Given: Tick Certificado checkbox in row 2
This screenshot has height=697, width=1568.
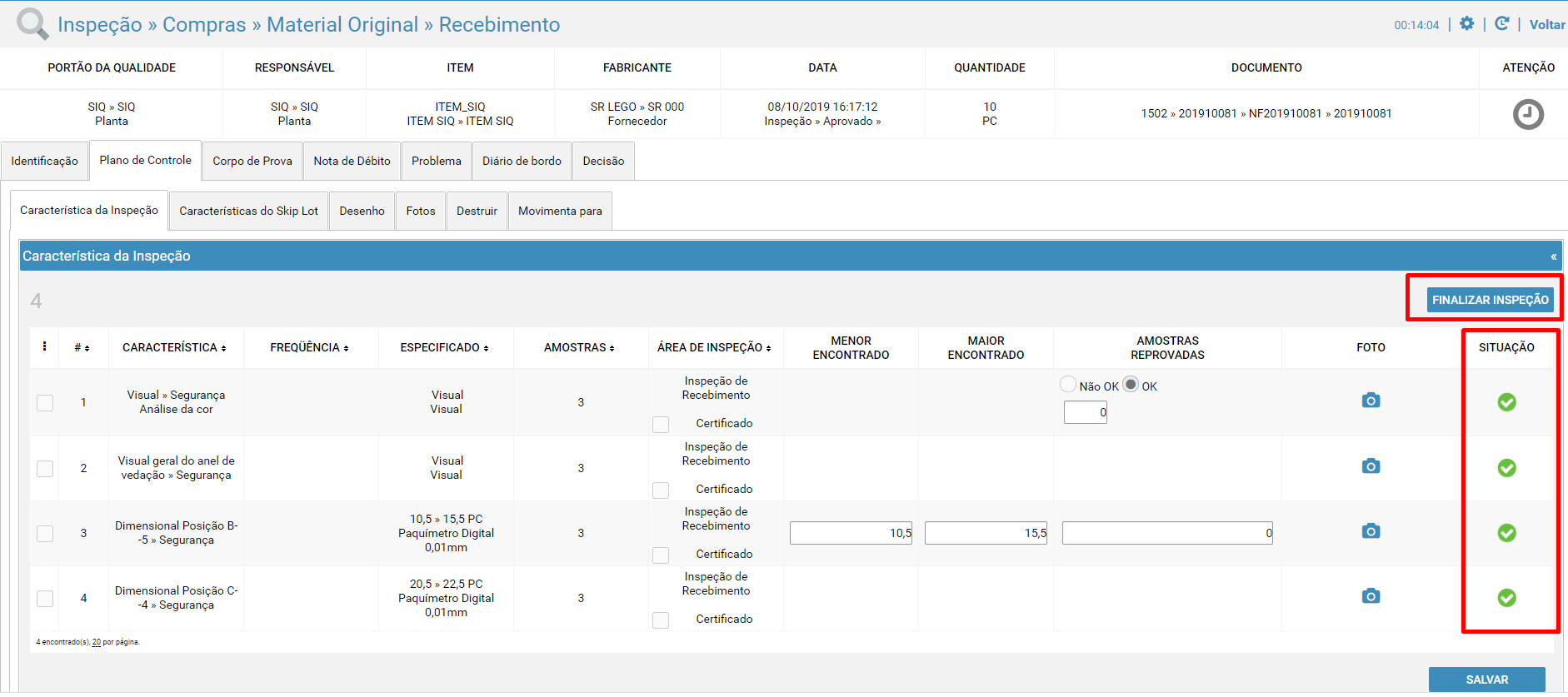Looking at the screenshot, I should pos(661,490).
